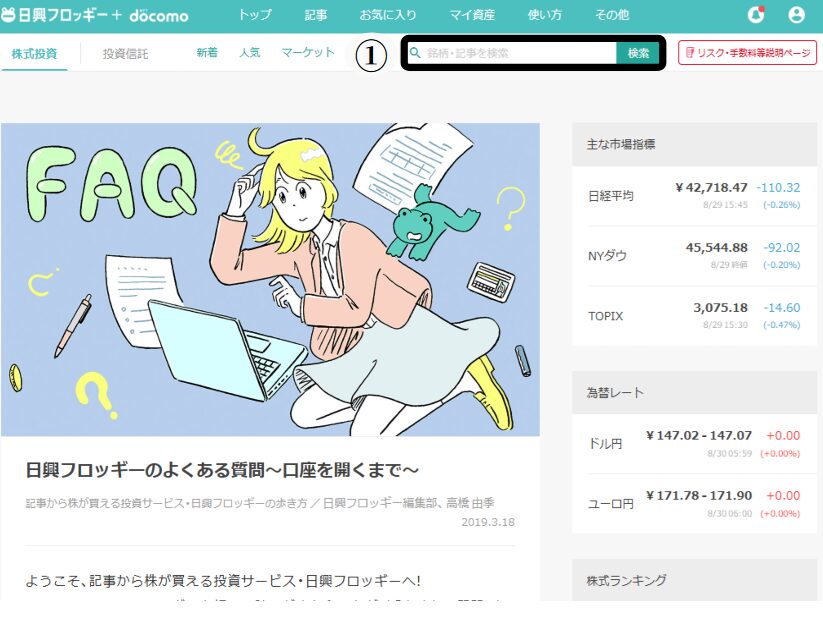This screenshot has width=823, height=622.
Task: Open the 株式投資 tab
Action: (x=34, y=54)
